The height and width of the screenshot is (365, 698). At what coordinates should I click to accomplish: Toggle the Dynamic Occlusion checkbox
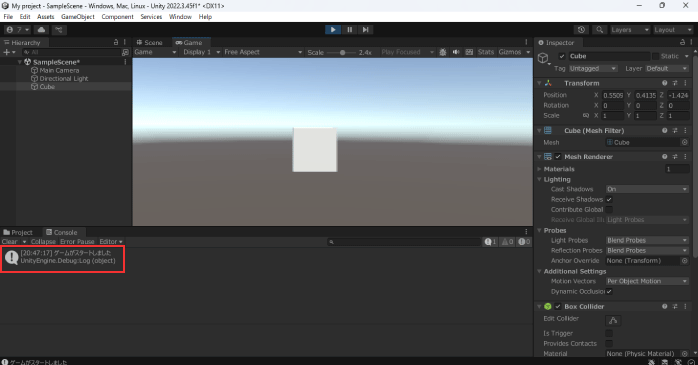click(609, 292)
